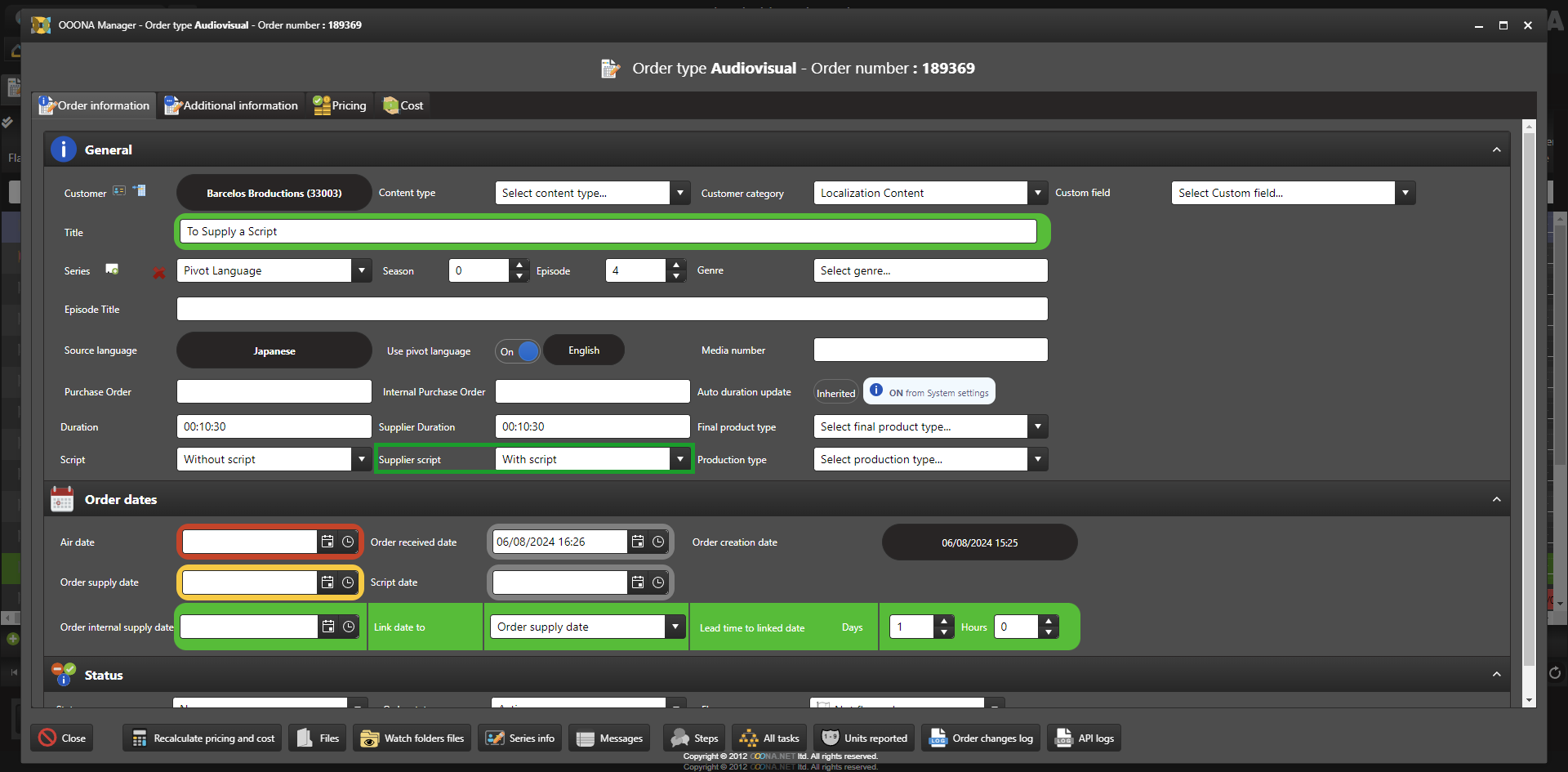Open the Additional information tab
Image resolution: width=1568 pixels, height=772 pixels.
pos(231,105)
